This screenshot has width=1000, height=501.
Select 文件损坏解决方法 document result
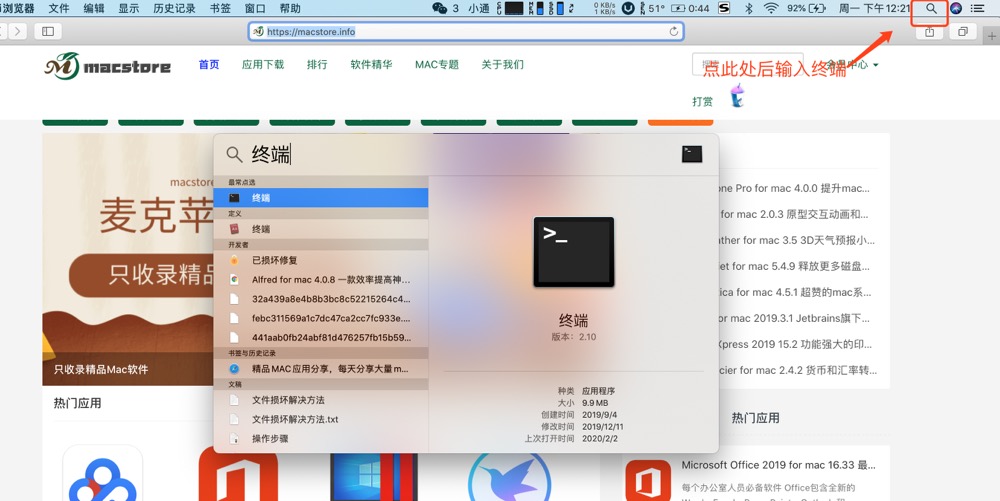pyautogui.click(x=321, y=400)
